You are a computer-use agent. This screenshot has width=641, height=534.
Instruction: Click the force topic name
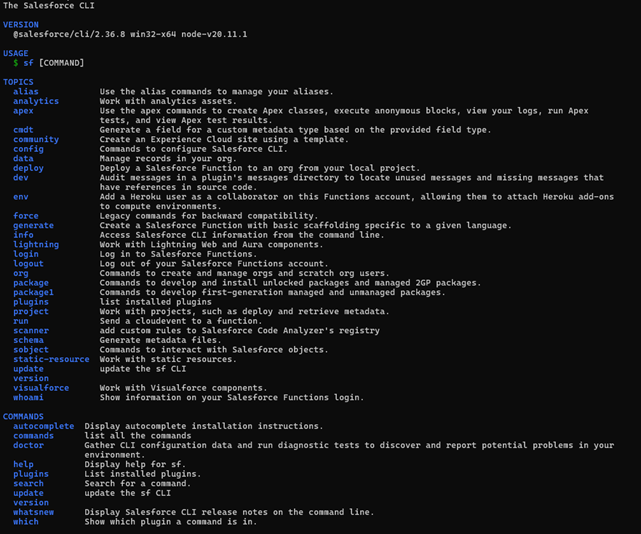pos(26,216)
